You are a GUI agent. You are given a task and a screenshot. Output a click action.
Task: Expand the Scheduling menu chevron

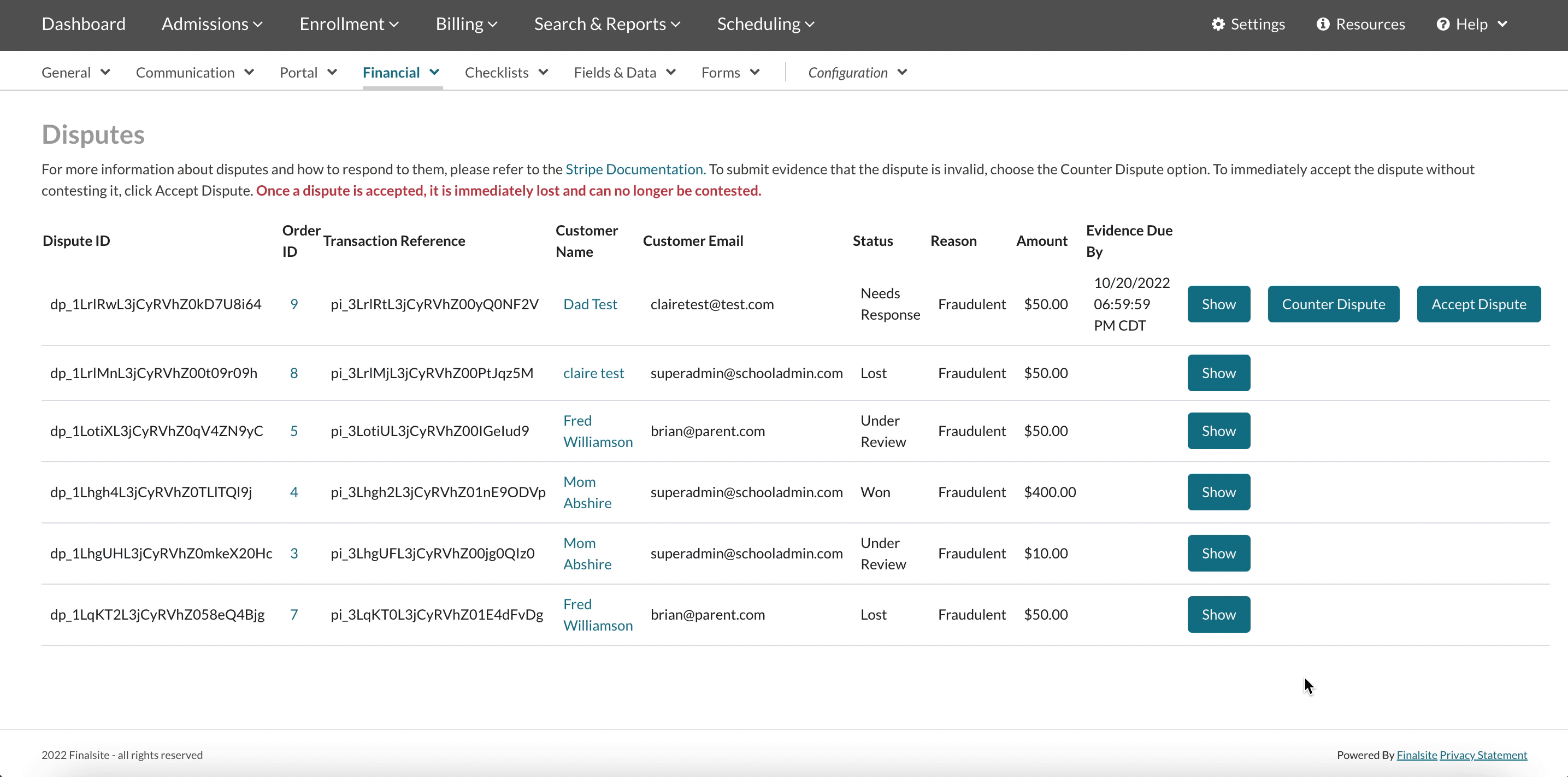[810, 25]
